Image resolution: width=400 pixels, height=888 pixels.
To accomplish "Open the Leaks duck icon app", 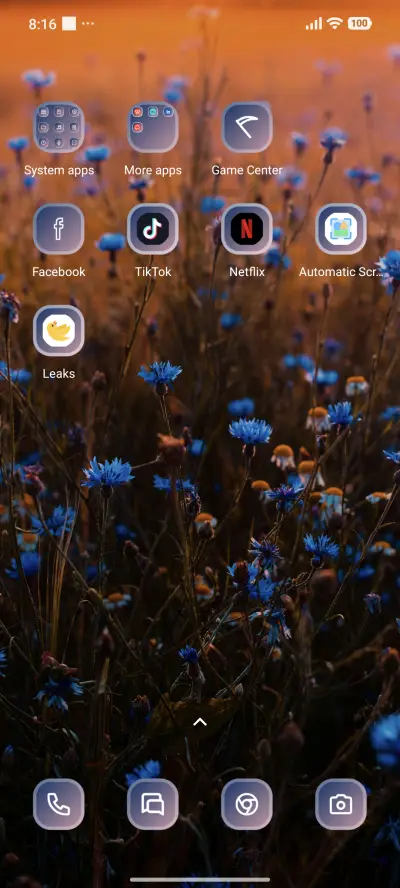I will coord(58,331).
